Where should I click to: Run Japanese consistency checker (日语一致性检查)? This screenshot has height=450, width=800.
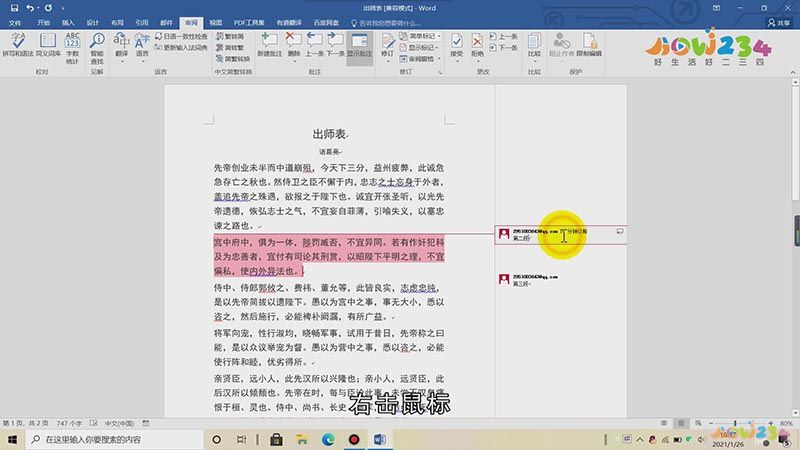coord(182,36)
